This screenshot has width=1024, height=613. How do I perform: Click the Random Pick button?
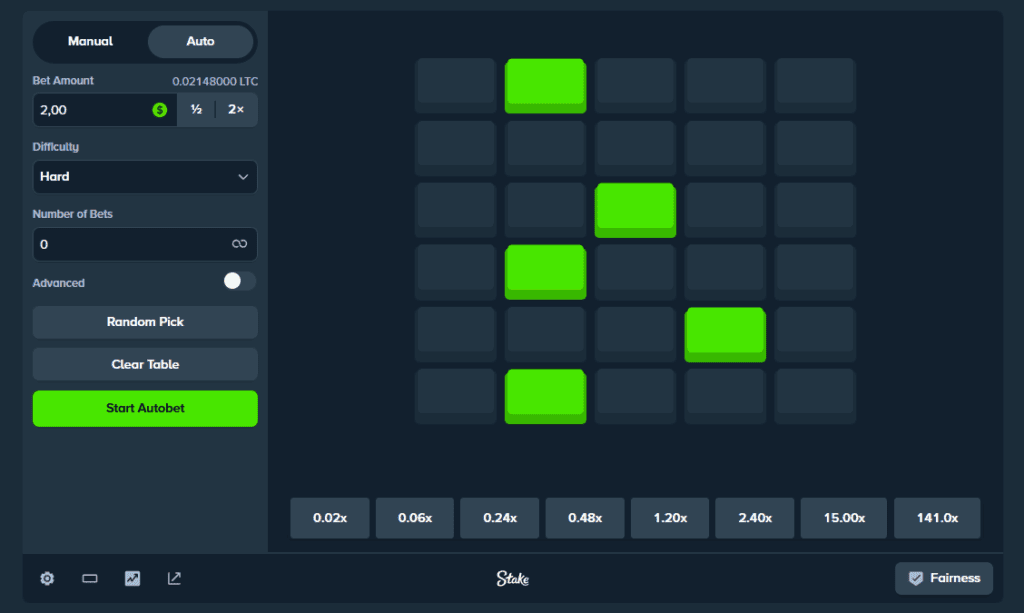[x=145, y=322]
